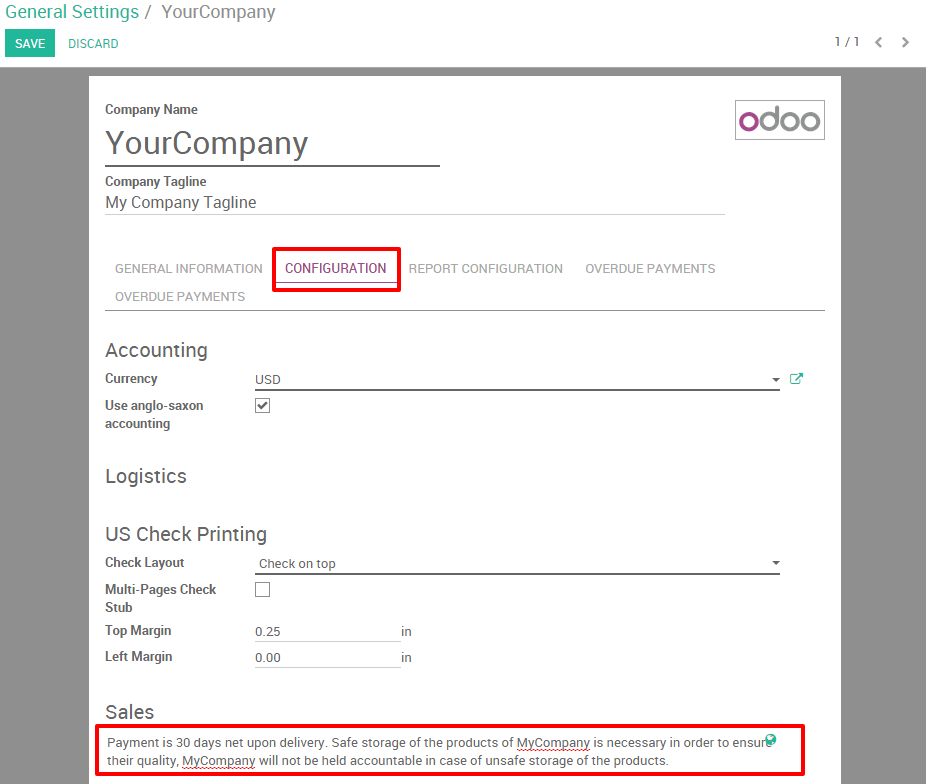The width and height of the screenshot is (926, 784).
Task: Navigate to General Settings breadcrumb
Action: pyautogui.click(x=72, y=13)
